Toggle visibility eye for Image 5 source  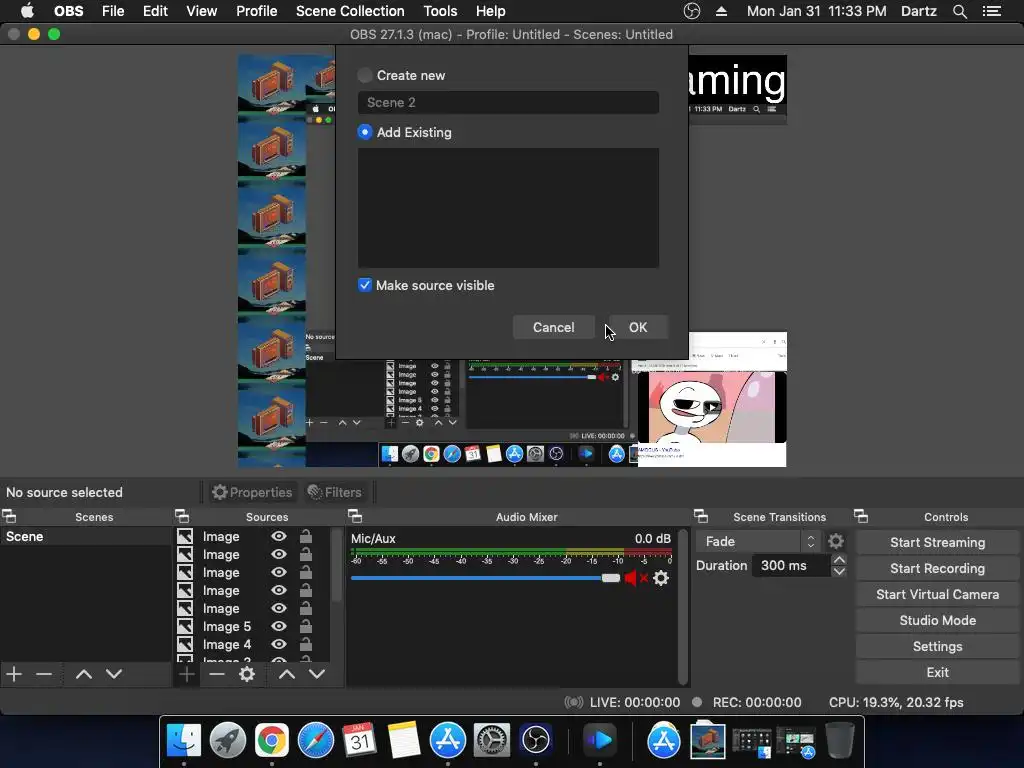pyautogui.click(x=279, y=626)
